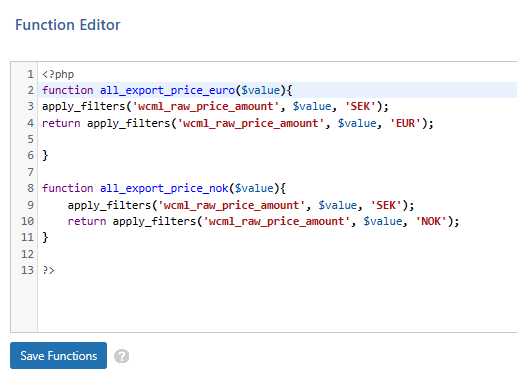
Task: Click the 'EUR' string in line 4
Action: [405, 123]
